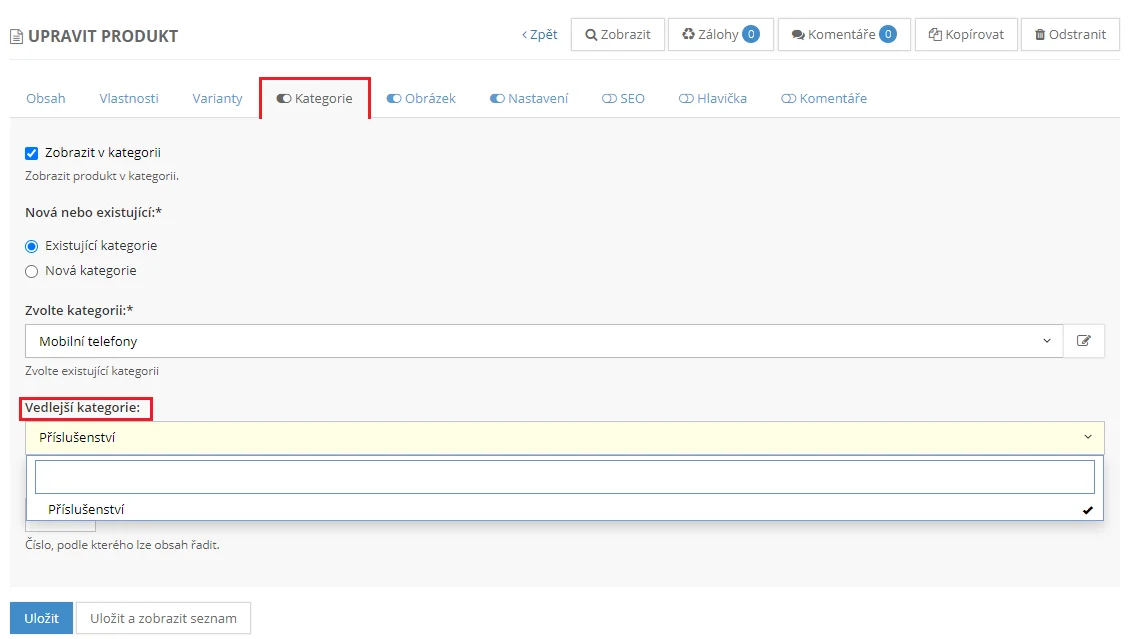Click the Zobrazit button with magnifier icon

click(x=618, y=34)
